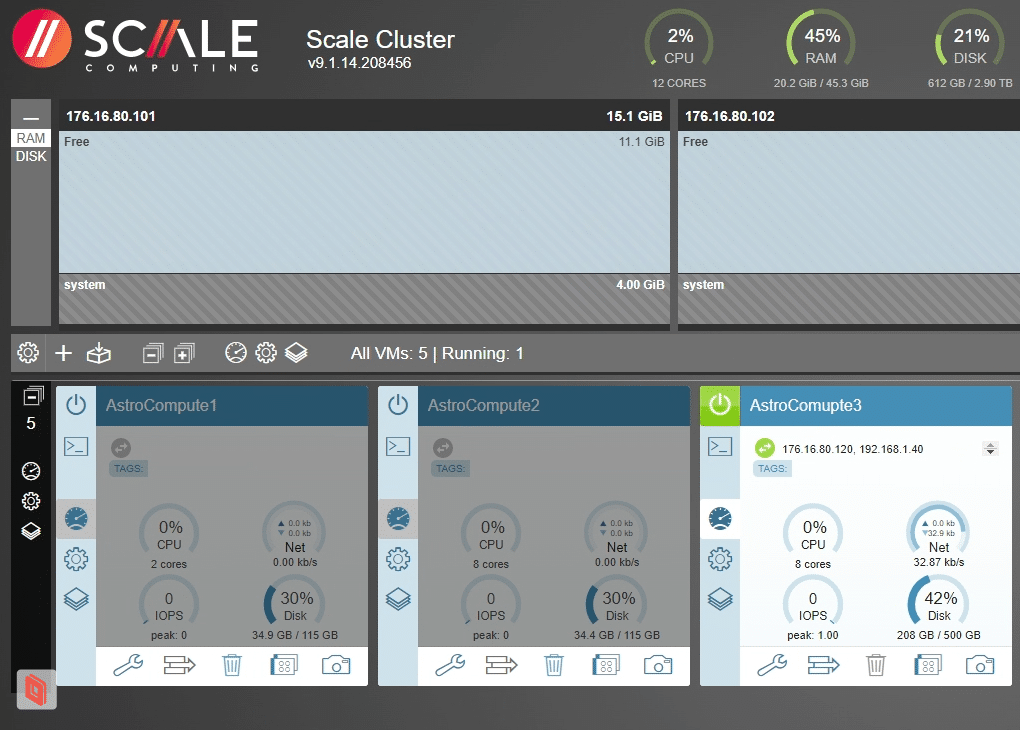Edit TAGS field on AstroCompute2
This screenshot has height=730, width=1020.
pyautogui.click(x=450, y=468)
